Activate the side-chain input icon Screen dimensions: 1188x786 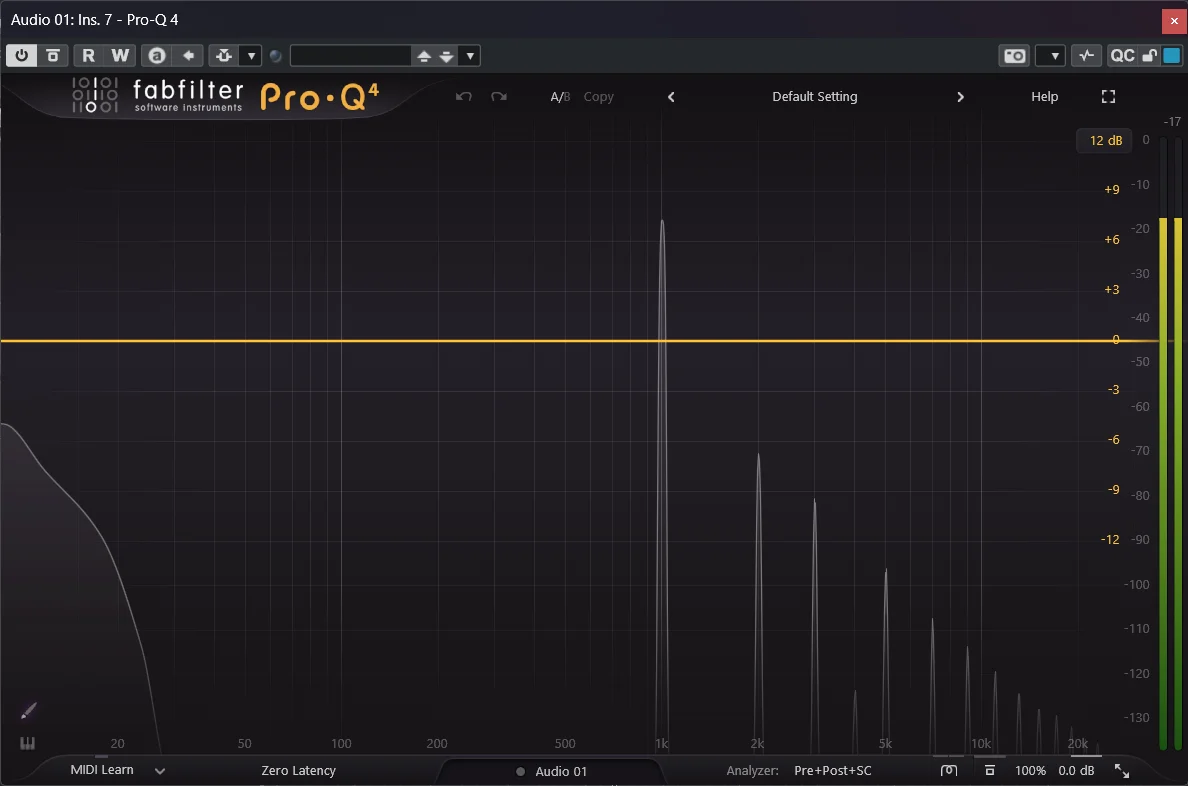pos(224,55)
